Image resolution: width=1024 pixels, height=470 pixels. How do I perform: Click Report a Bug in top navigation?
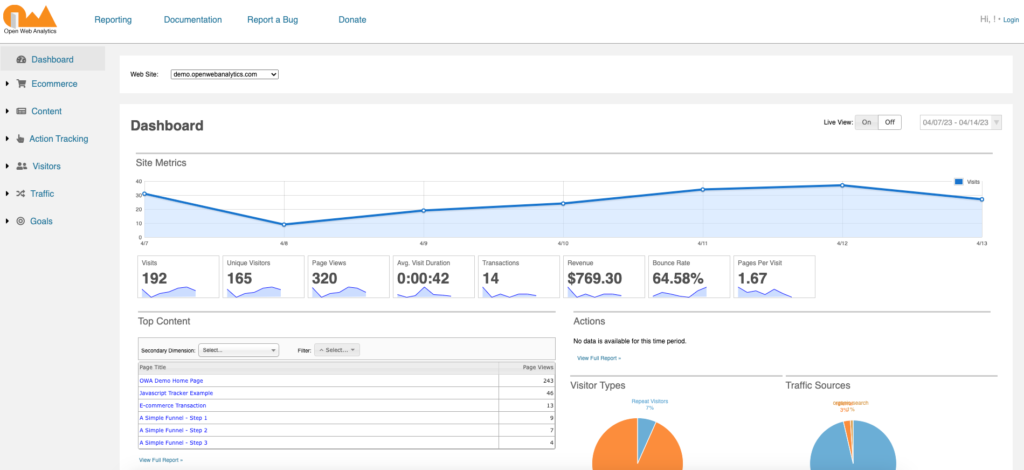click(x=272, y=20)
